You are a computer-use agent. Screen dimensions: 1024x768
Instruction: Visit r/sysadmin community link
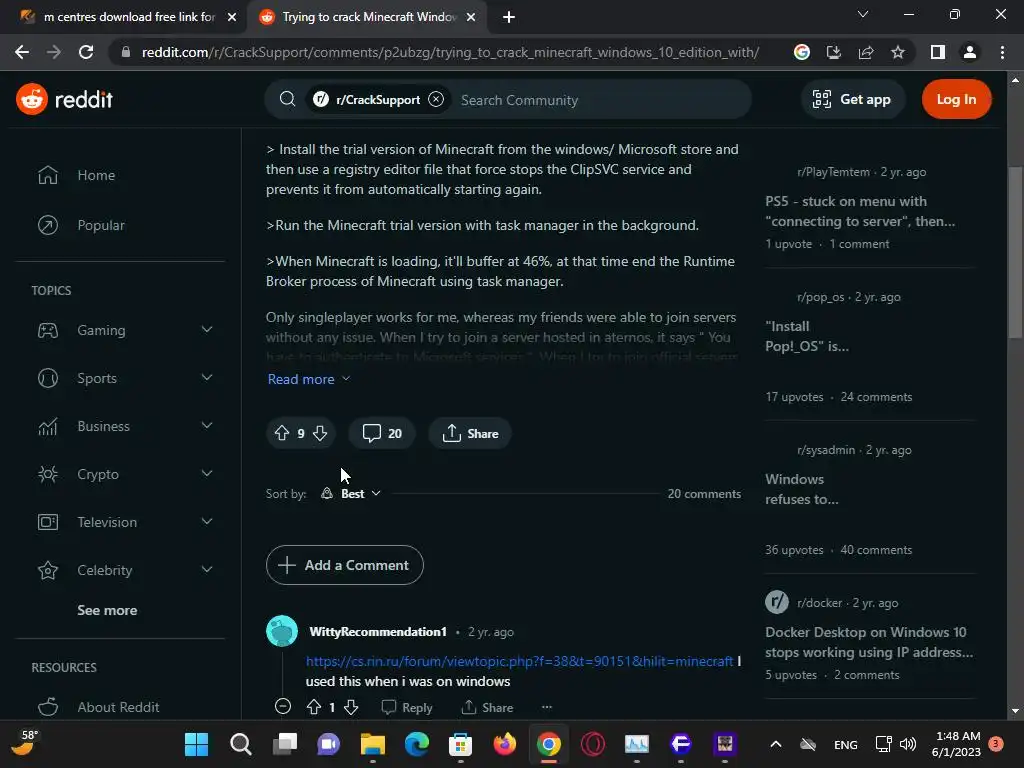(825, 450)
